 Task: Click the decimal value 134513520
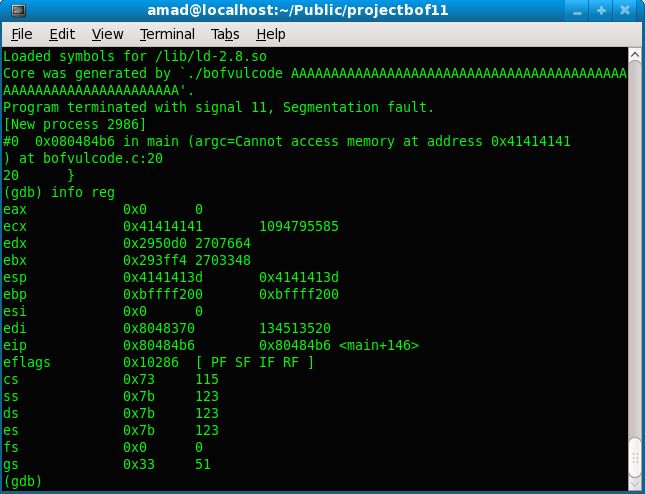click(x=295, y=329)
